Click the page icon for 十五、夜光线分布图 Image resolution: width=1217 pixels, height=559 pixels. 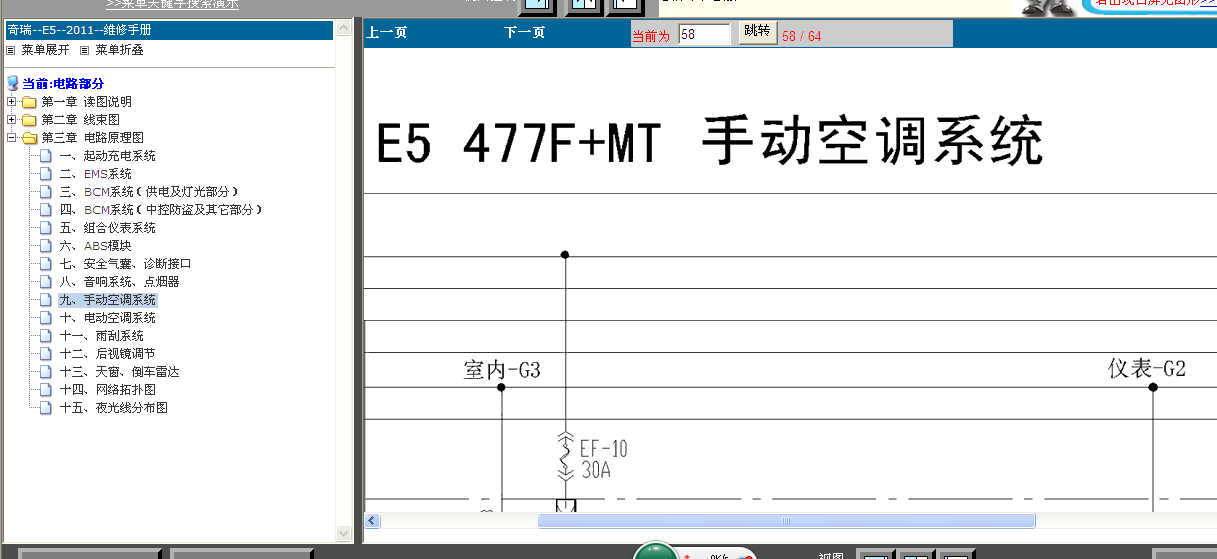[x=45, y=408]
